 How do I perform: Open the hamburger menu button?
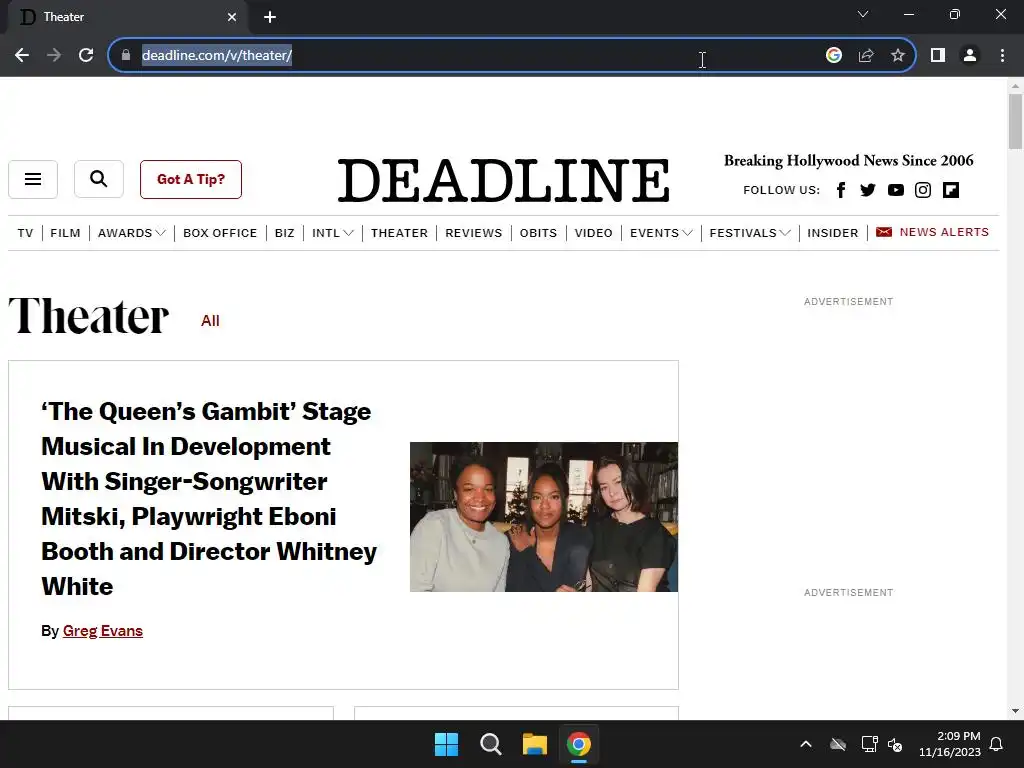click(x=33, y=179)
